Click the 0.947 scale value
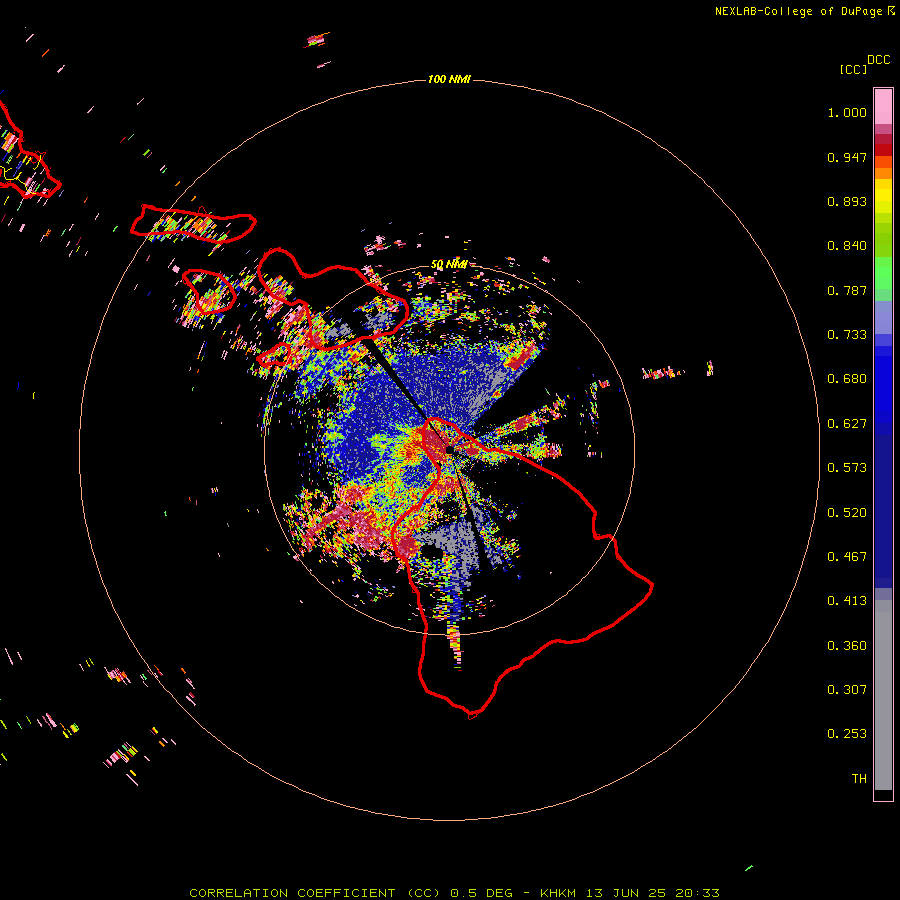Viewport: 900px width, 900px height. click(x=847, y=157)
